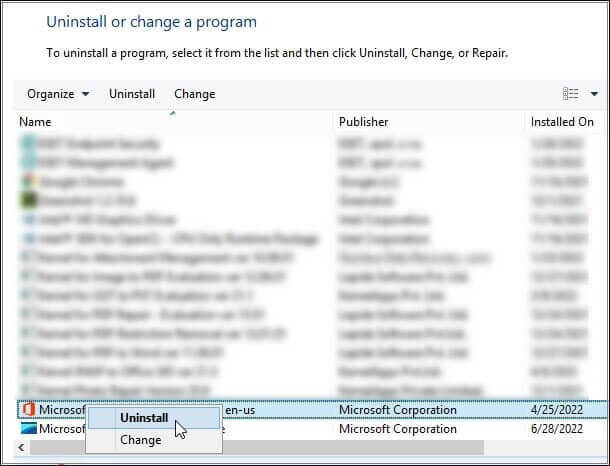This screenshot has width=610, height=466.
Task: Click the horizontal scrollbar left arrow
Action: click(21, 447)
